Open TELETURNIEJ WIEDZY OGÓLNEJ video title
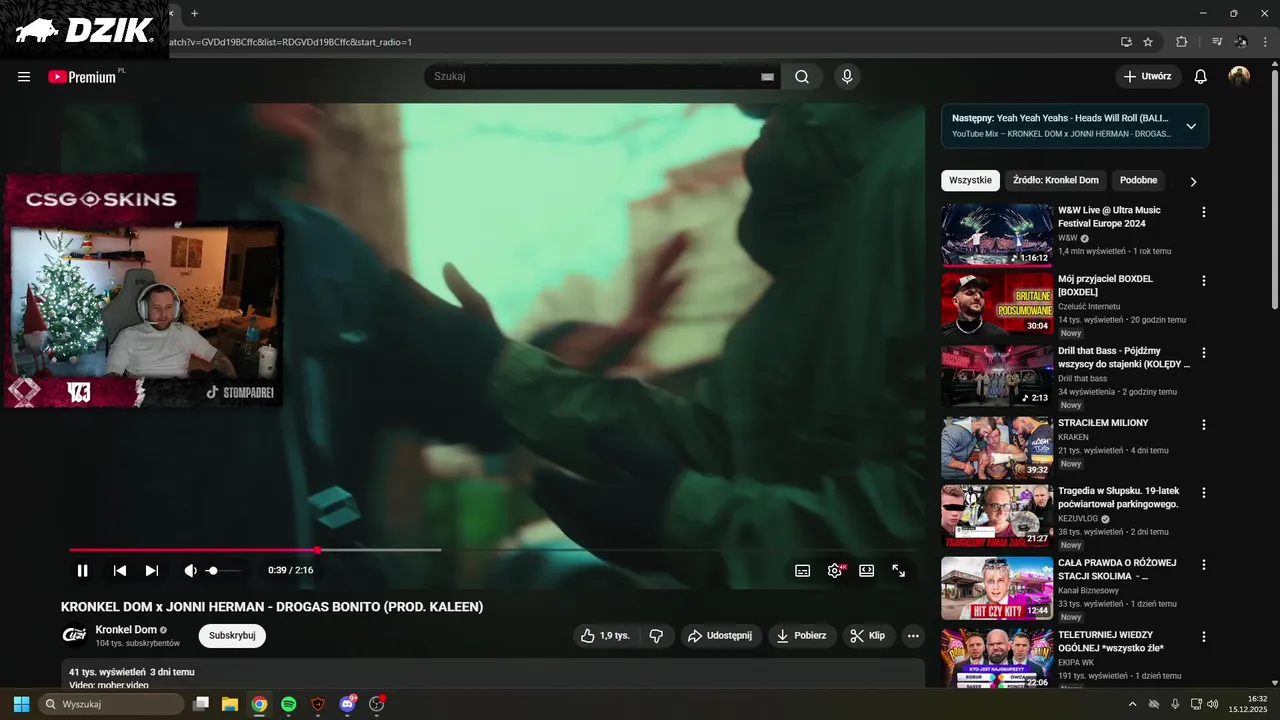This screenshot has height=720, width=1280. click(1111, 641)
